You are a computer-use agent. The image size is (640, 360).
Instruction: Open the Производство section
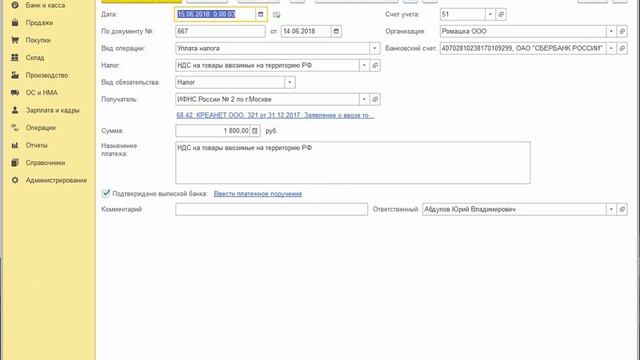[47, 76]
